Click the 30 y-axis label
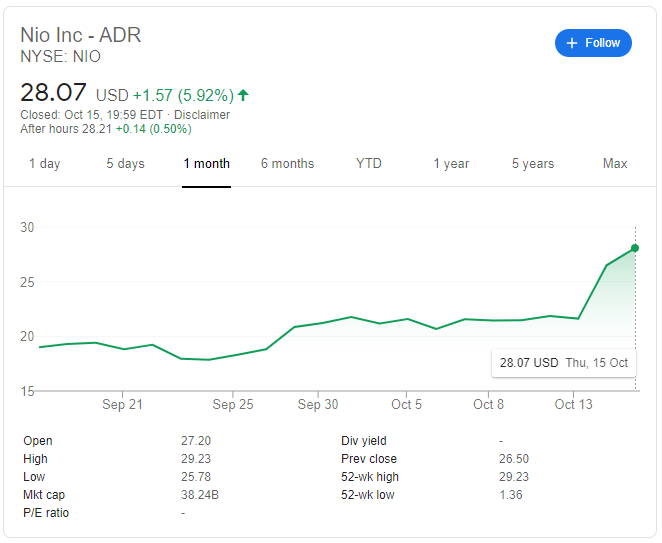 click(27, 228)
